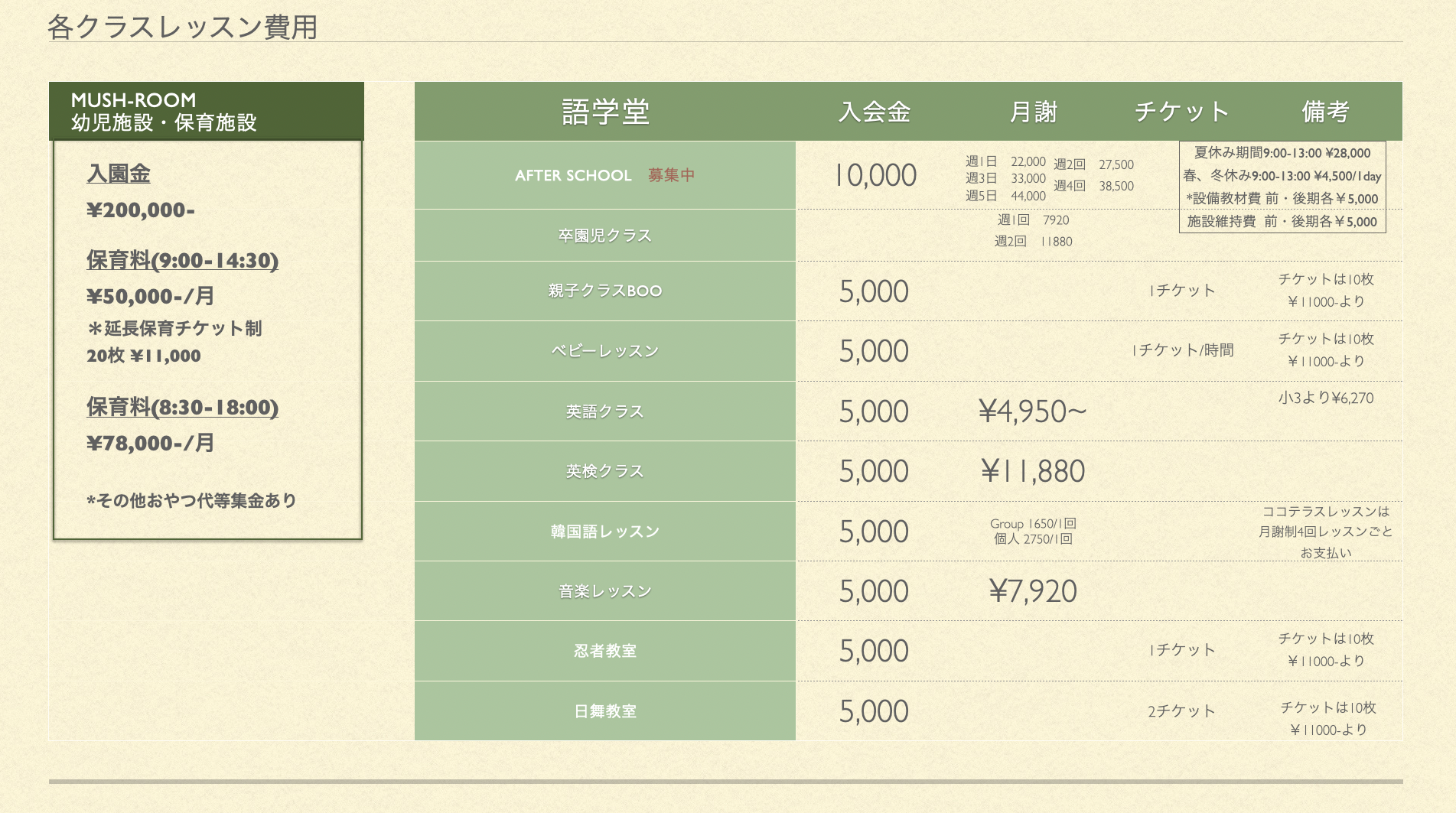Image resolution: width=1456 pixels, height=813 pixels.
Task: Click the 忍者教室 class cell
Action: click(x=605, y=651)
